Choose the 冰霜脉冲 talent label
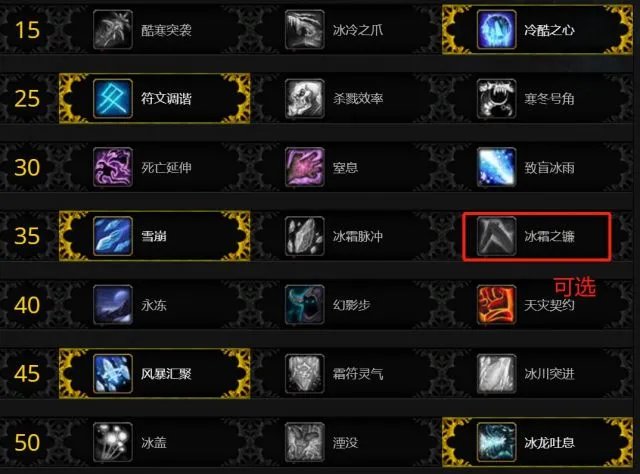 click(x=358, y=236)
